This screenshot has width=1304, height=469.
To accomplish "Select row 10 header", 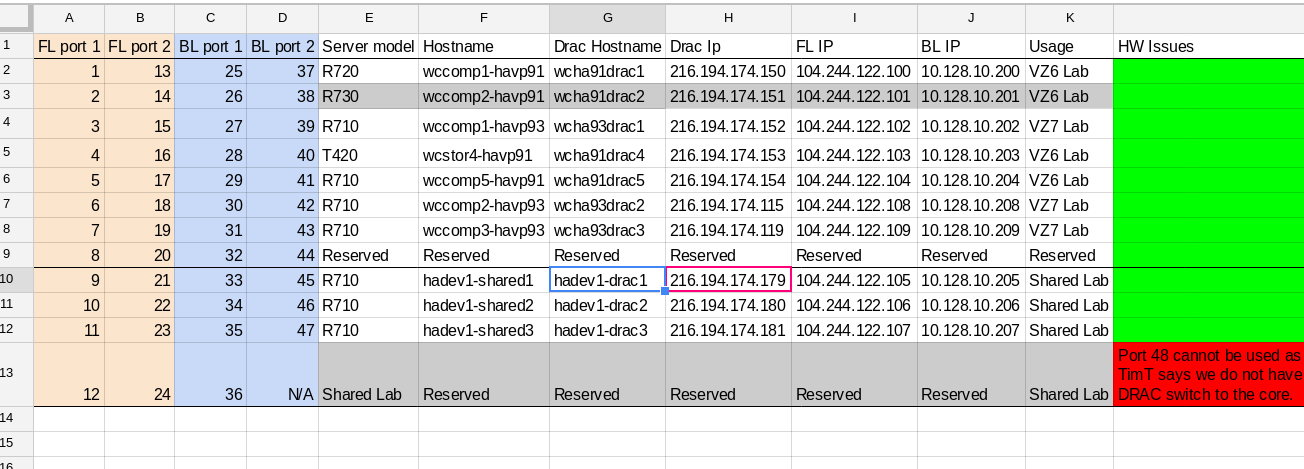I will (x=16, y=280).
